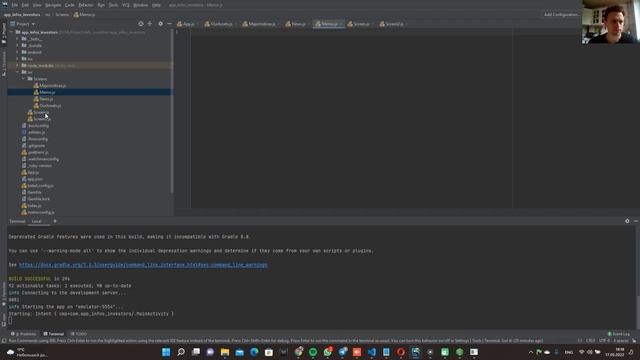The width and height of the screenshot is (640, 360).
Task: Click the project tree vertical scrollbar
Action: [172, 111]
